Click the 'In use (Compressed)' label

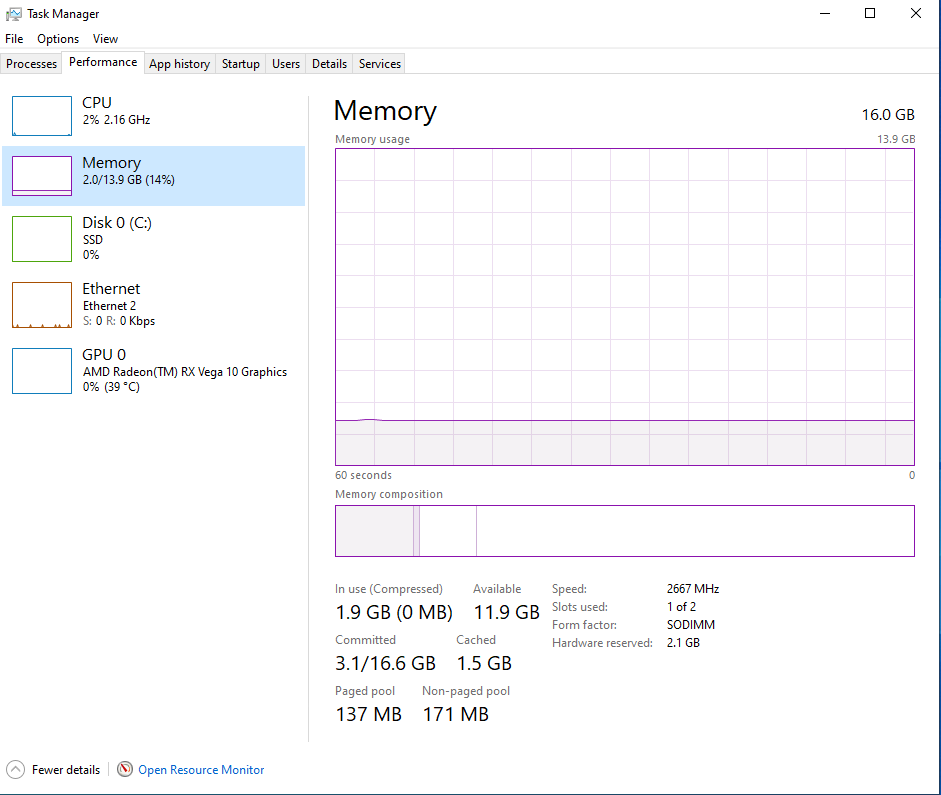pos(389,589)
